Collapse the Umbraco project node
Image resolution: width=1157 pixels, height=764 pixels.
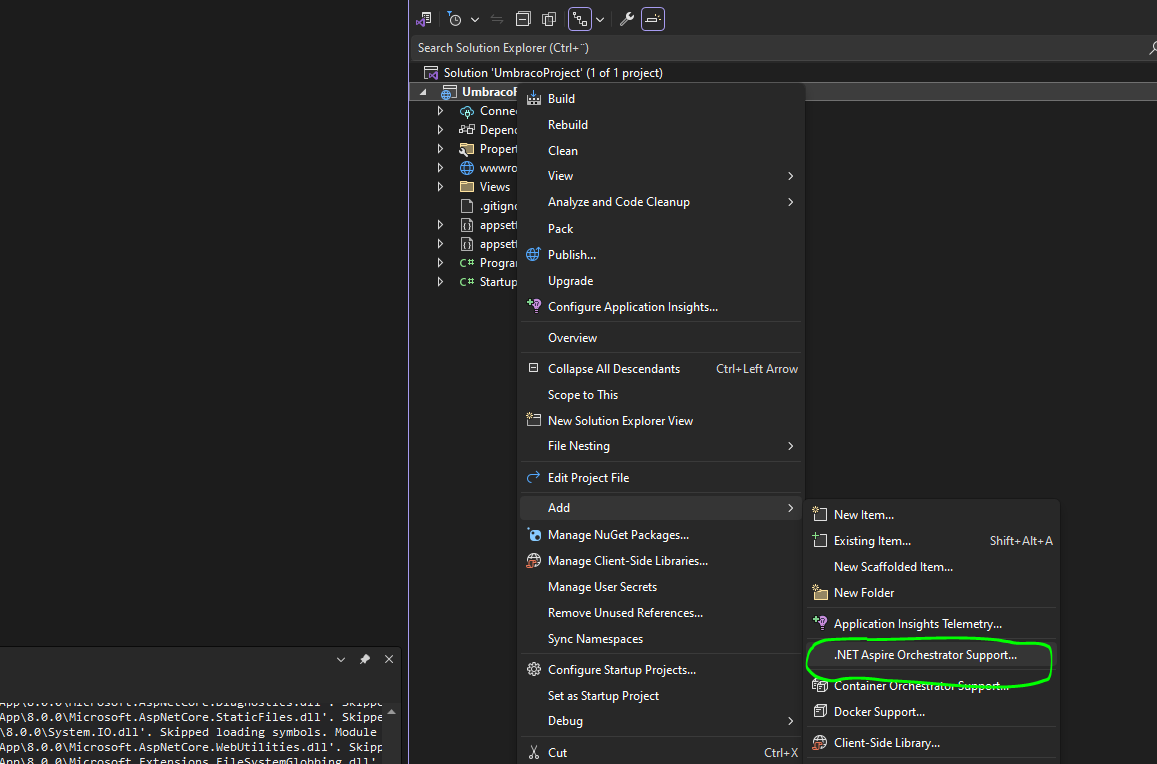point(423,92)
